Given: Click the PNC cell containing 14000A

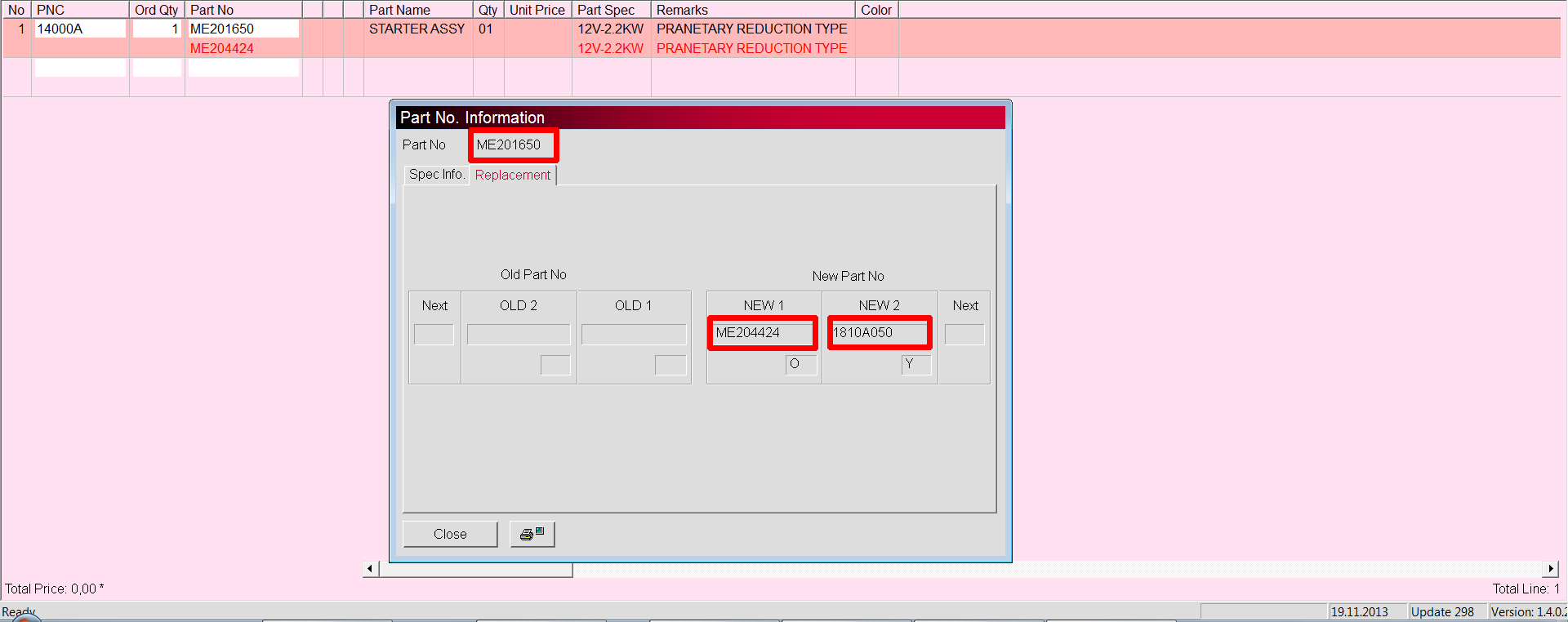Looking at the screenshot, I should [80, 29].
